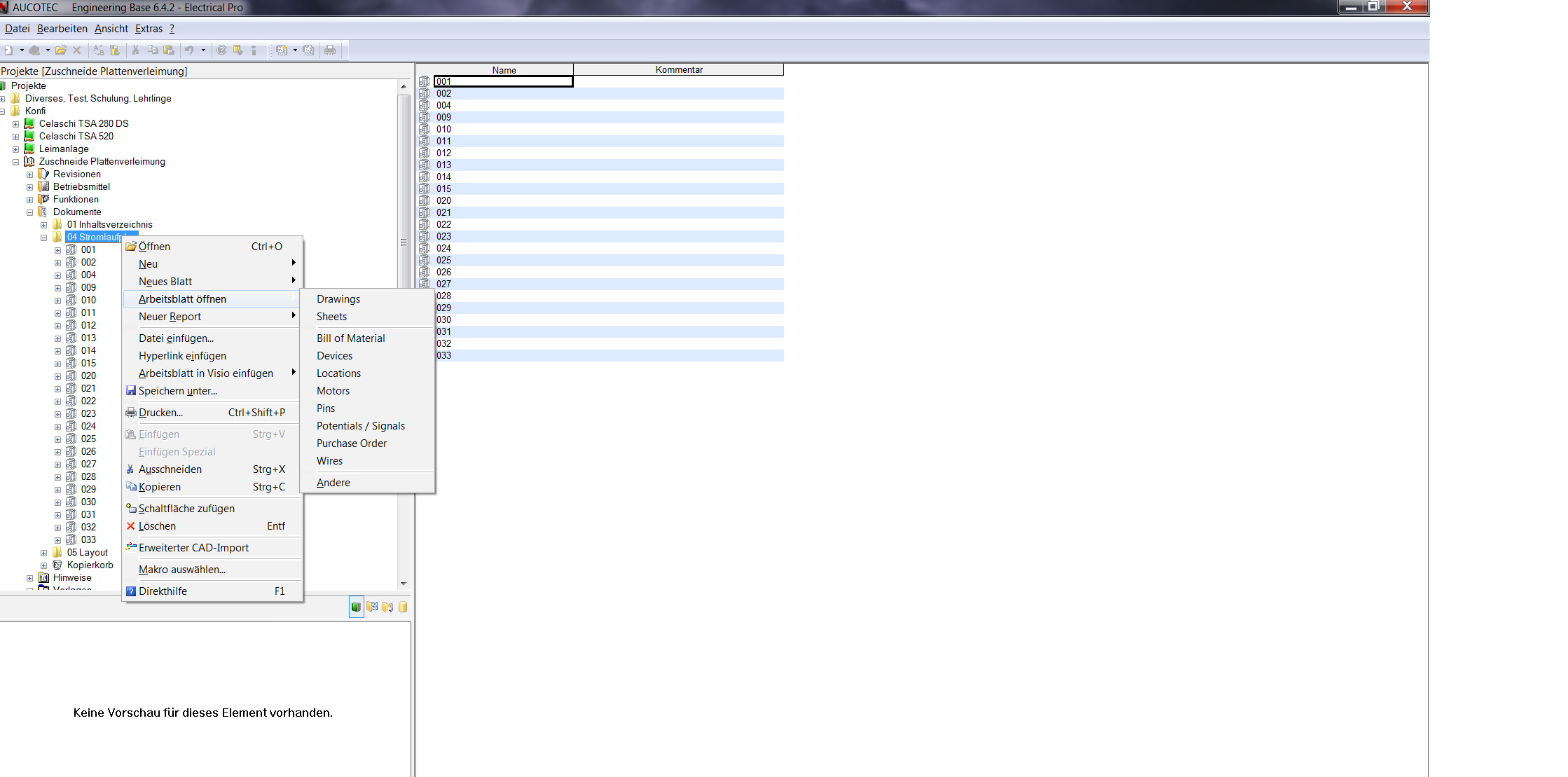Click the Name column header

tap(504, 70)
